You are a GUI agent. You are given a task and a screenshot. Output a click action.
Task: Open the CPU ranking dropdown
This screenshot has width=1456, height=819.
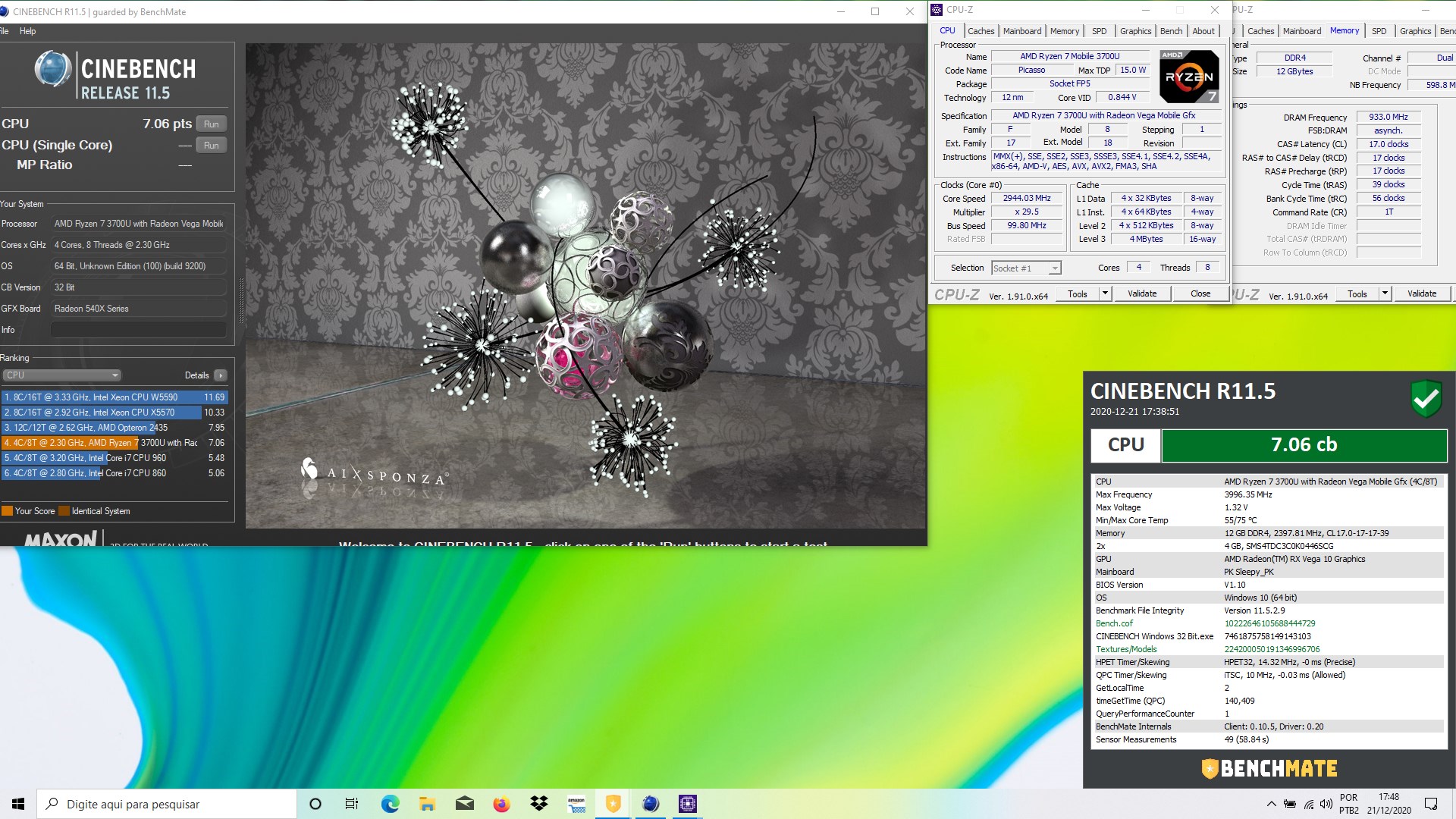(61, 375)
